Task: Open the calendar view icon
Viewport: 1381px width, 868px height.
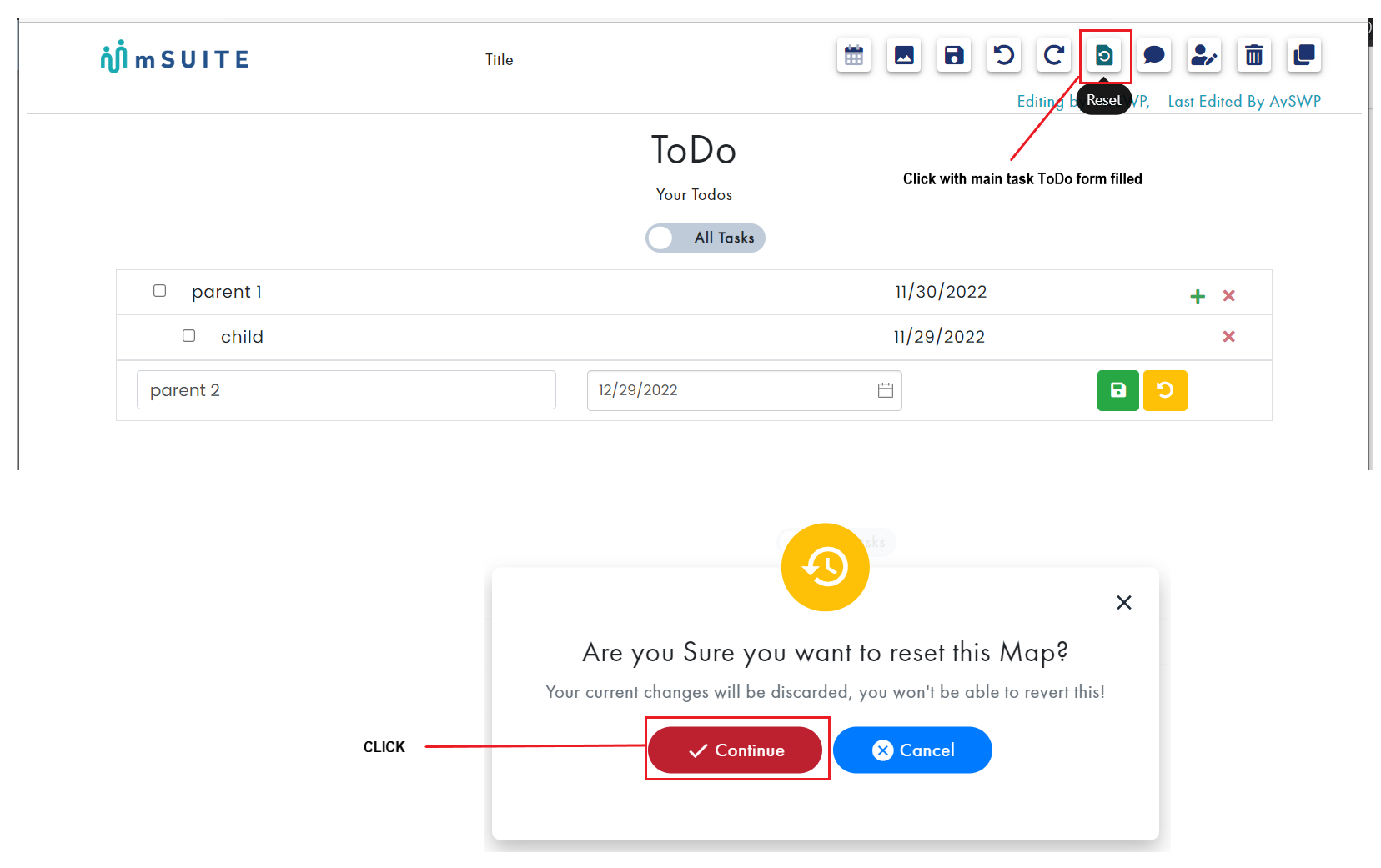Action: click(x=853, y=55)
